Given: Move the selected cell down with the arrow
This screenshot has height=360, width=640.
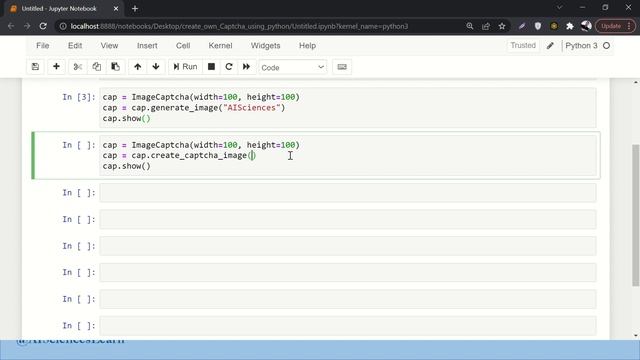Looking at the screenshot, I should click(156, 67).
